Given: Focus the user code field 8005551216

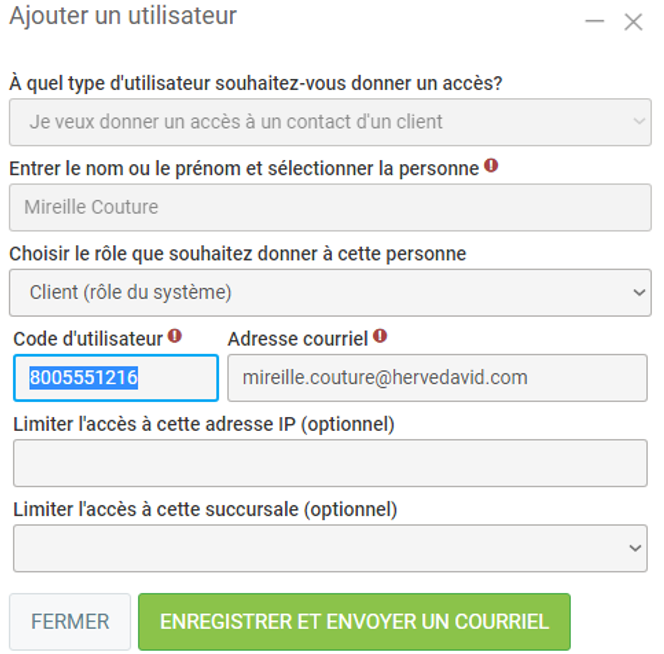Looking at the screenshot, I should 115,378.
